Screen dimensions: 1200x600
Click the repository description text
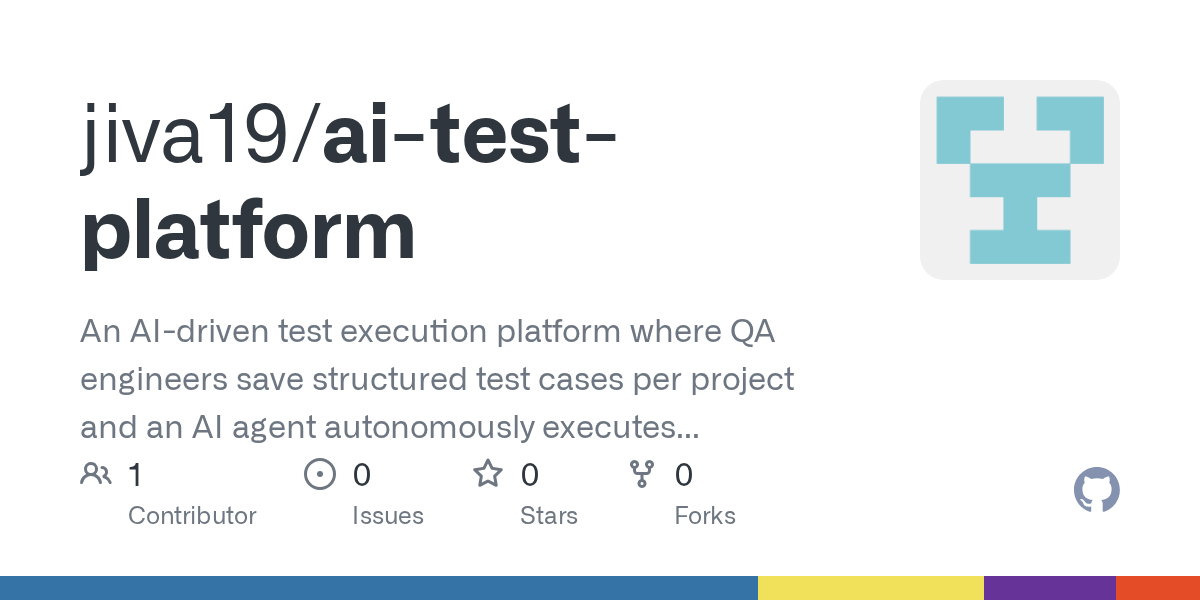(437, 380)
